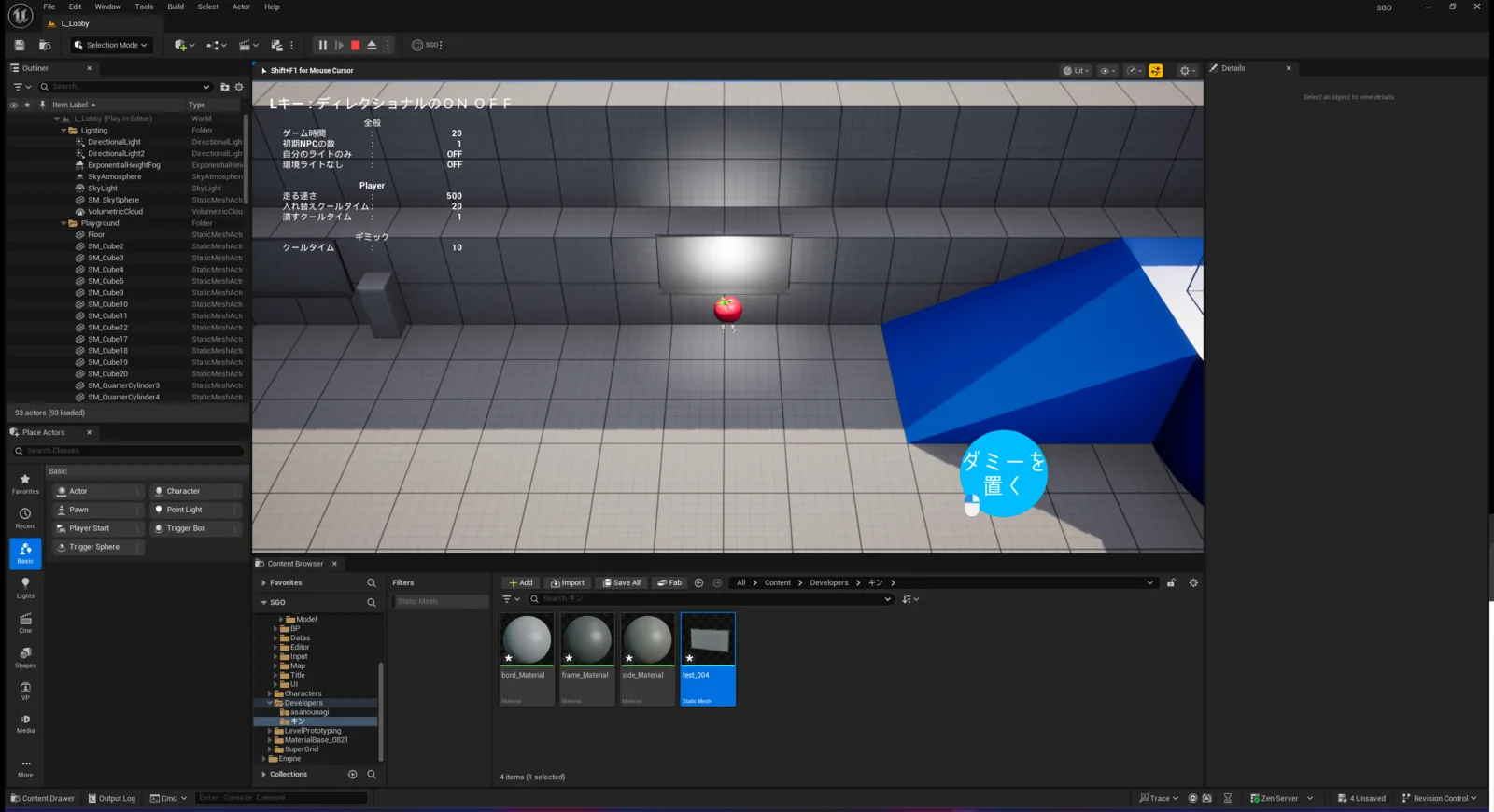Eject from the player controller
The width and height of the screenshot is (1494, 812).
(x=372, y=45)
